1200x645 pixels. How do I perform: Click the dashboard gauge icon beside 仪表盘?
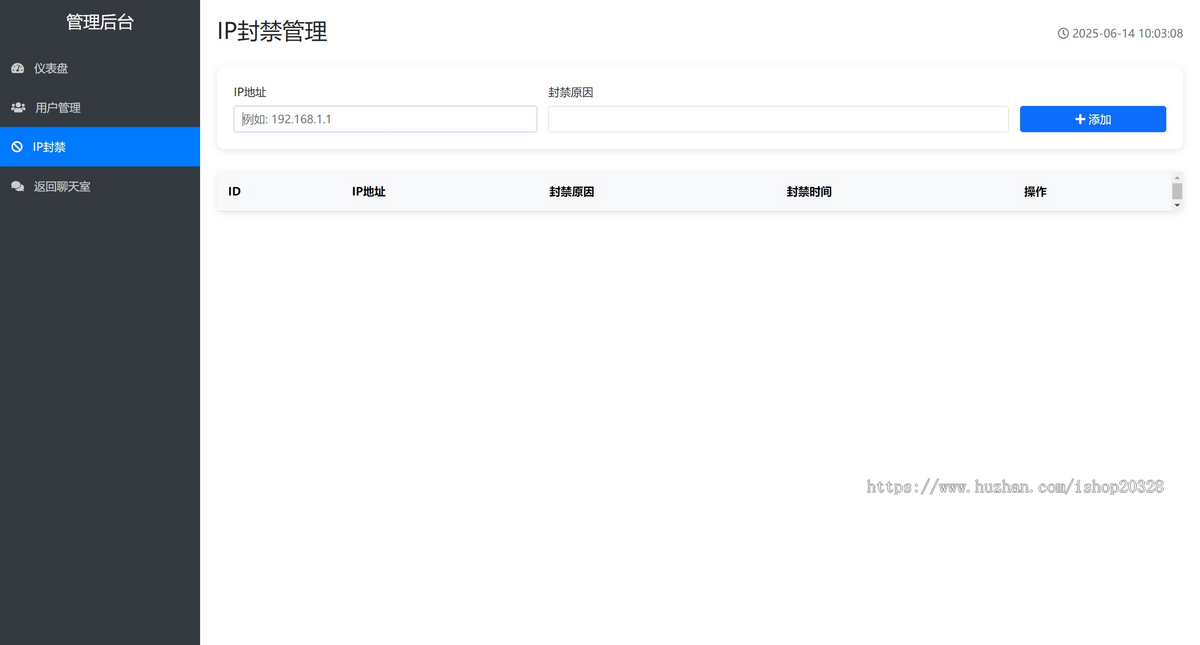[17, 68]
